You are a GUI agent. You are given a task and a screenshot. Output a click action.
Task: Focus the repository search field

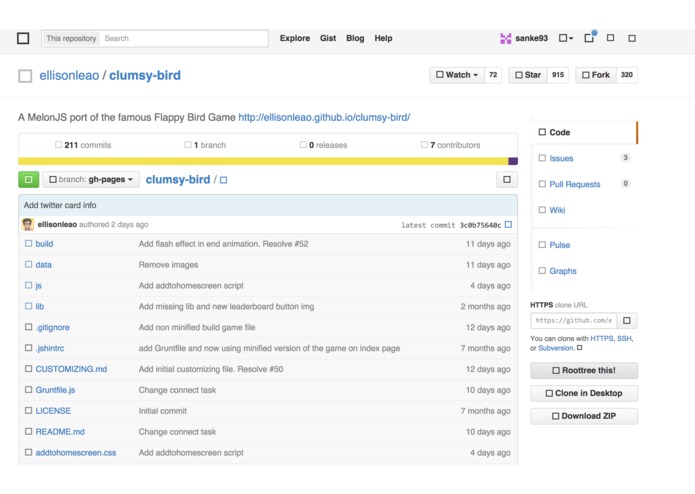[x=184, y=39]
